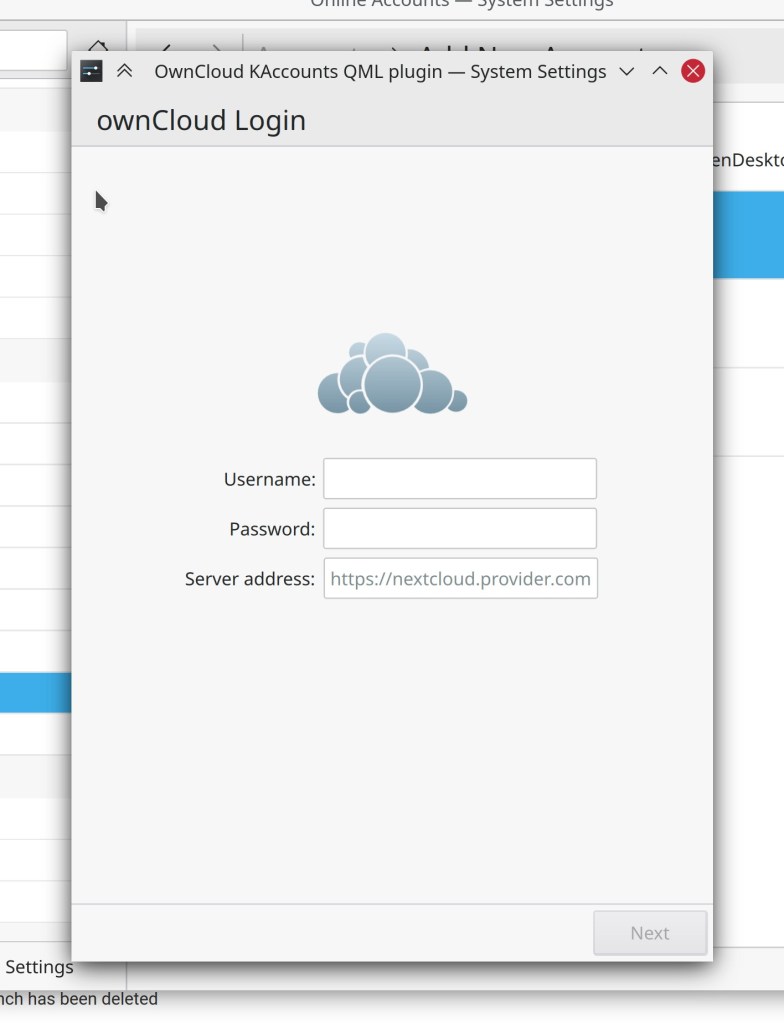Click the OpenDesktop entry behind dialog

(748, 160)
